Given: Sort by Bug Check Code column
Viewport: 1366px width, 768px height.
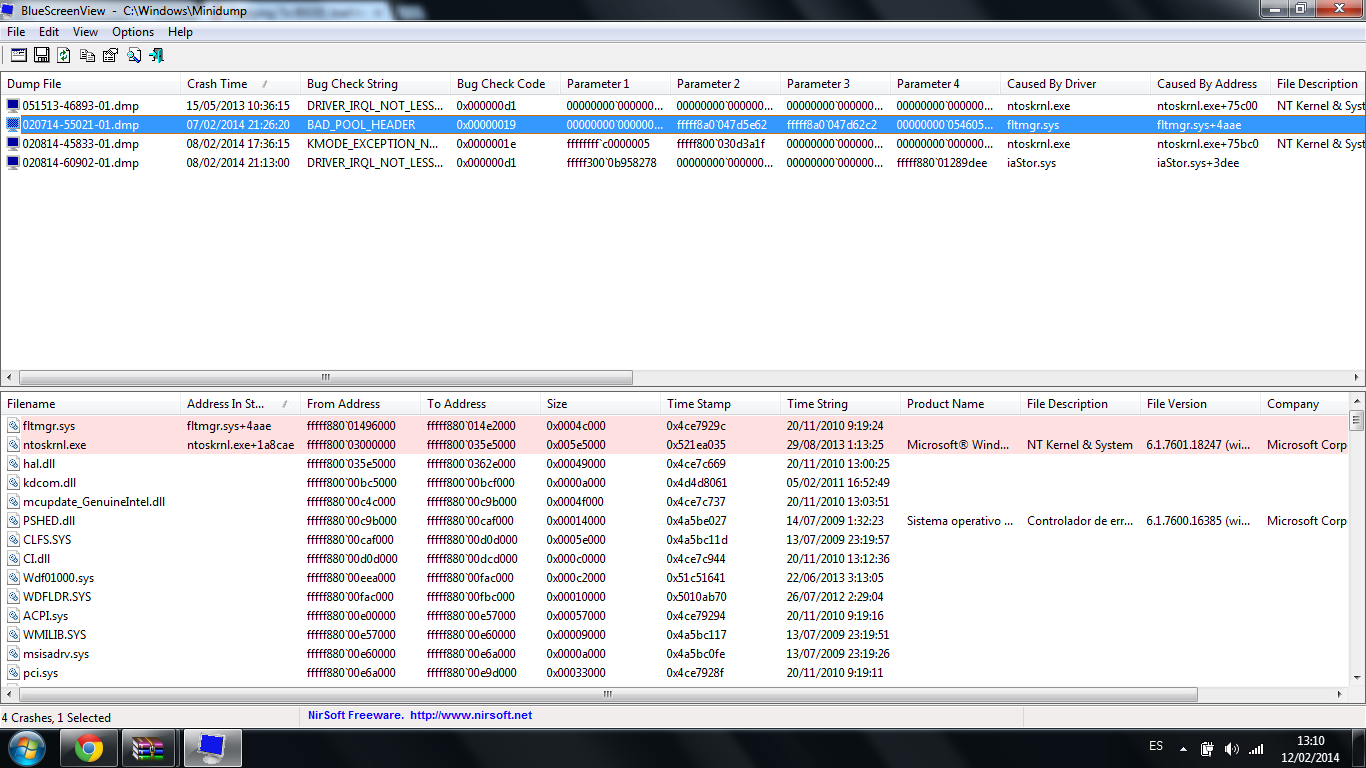Looking at the screenshot, I should (506, 84).
